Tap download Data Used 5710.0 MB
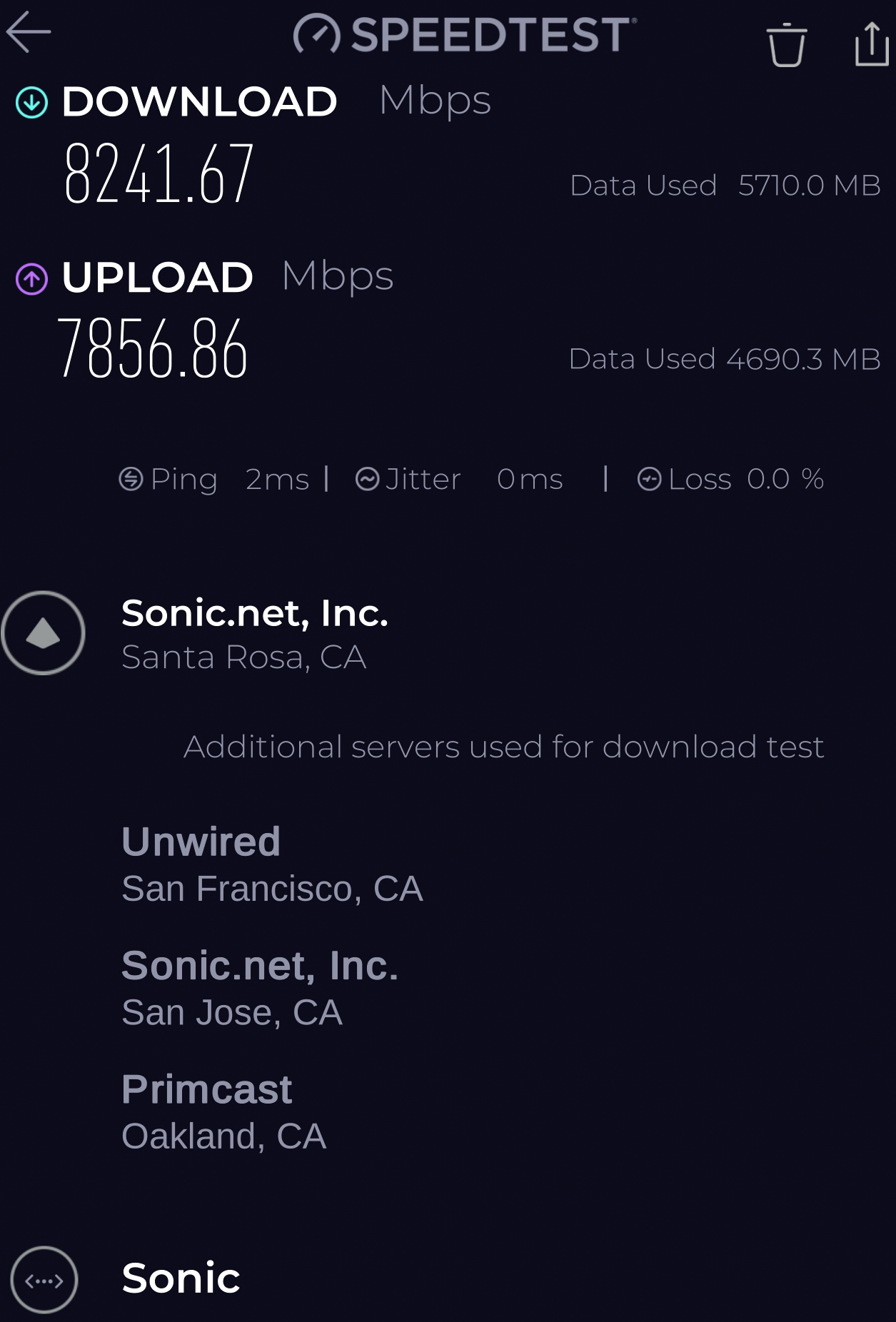Image resolution: width=896 pixels, height=1322 pixels. coord(725,186)
